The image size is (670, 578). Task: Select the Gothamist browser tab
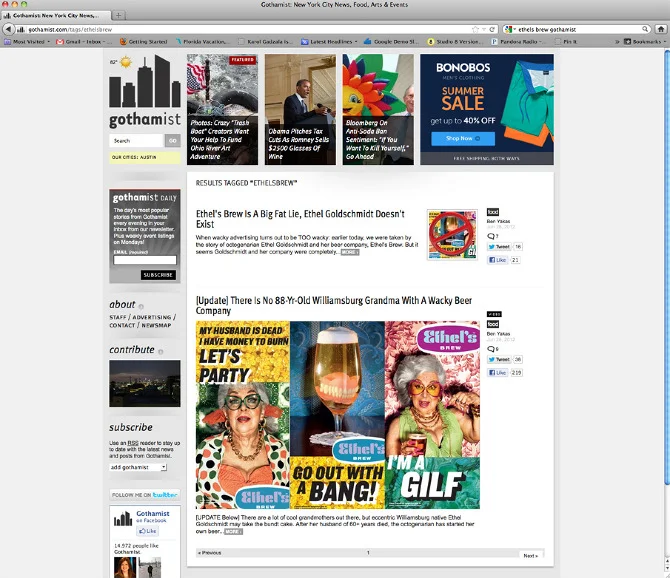pyautogui.click(x=55, y=15)
